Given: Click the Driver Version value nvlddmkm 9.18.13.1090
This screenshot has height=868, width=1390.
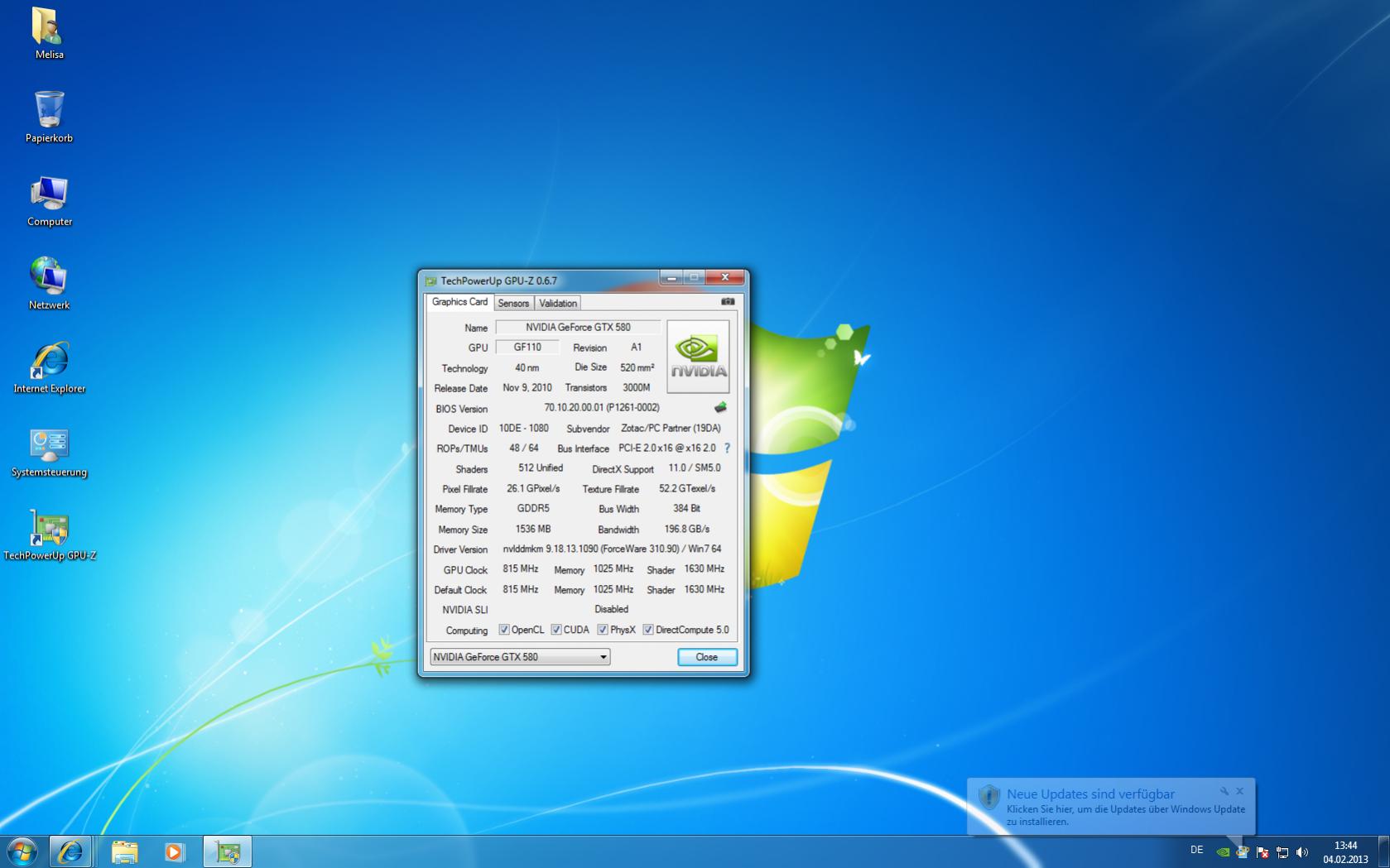Looking at the screenshot, I should tap(612, 549).
